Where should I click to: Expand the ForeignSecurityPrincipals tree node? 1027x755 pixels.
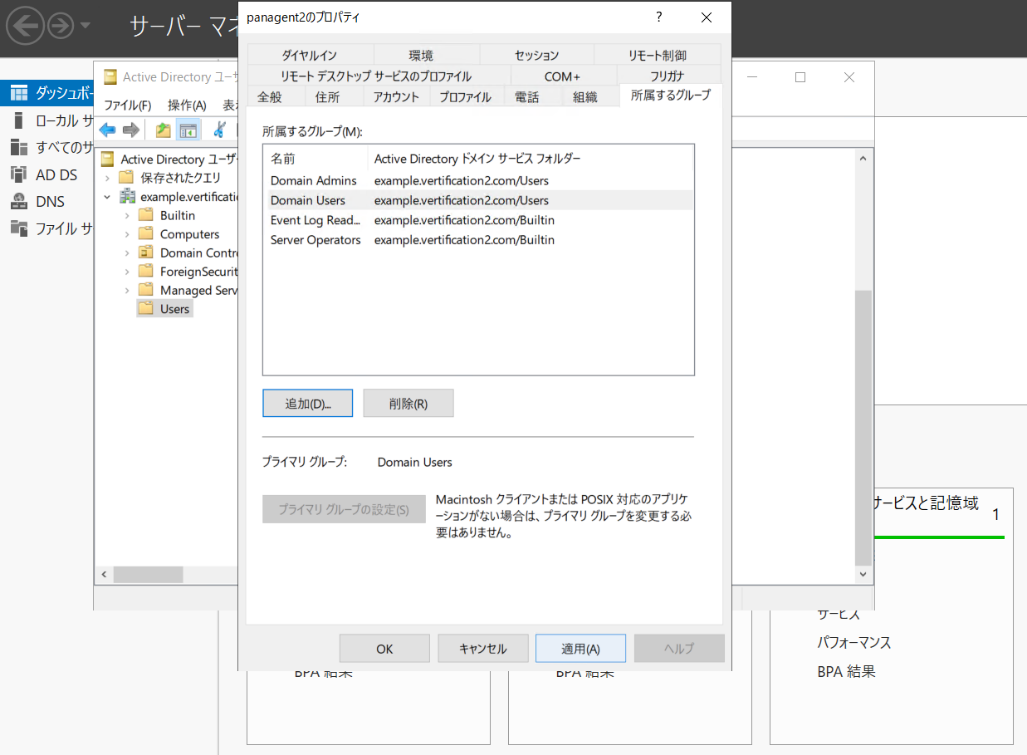coord(127,271)
